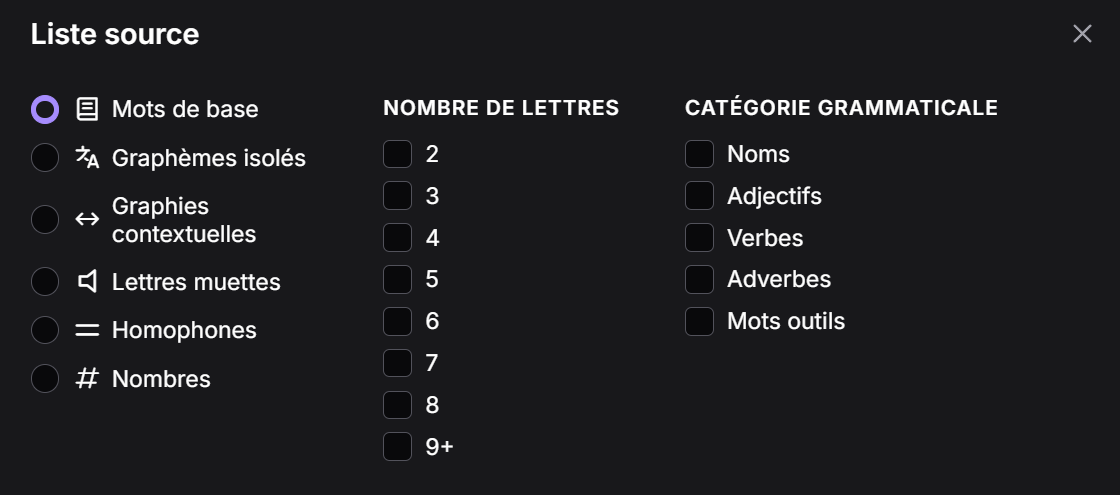The image size is (1120, 495).
Task: Click the translate icon for Graphèmes isolés
Action: coord(88,158)
